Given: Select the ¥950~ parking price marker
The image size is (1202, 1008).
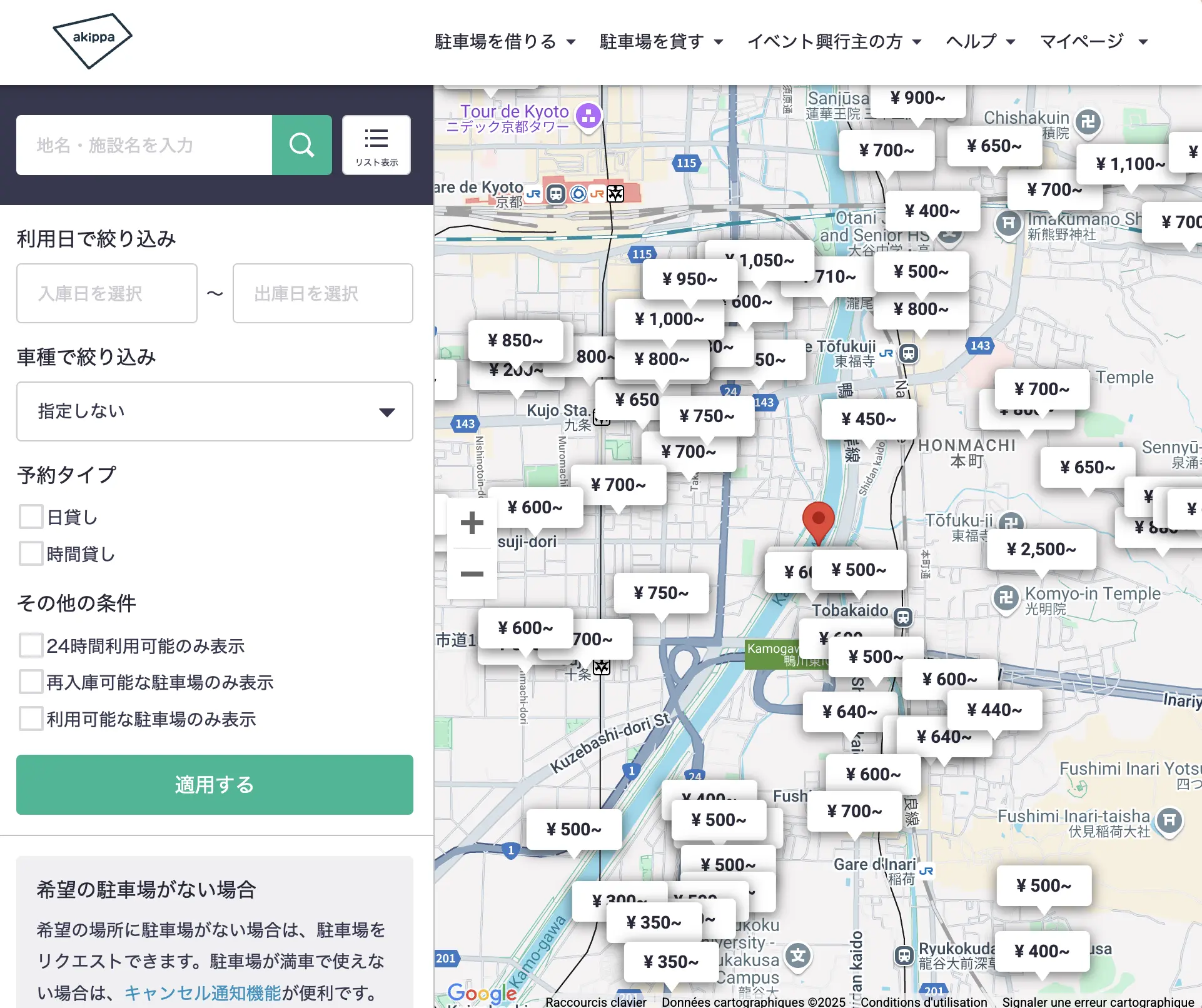Looking at the screenshot, I should pyautogui.click(x=689, y=279).
